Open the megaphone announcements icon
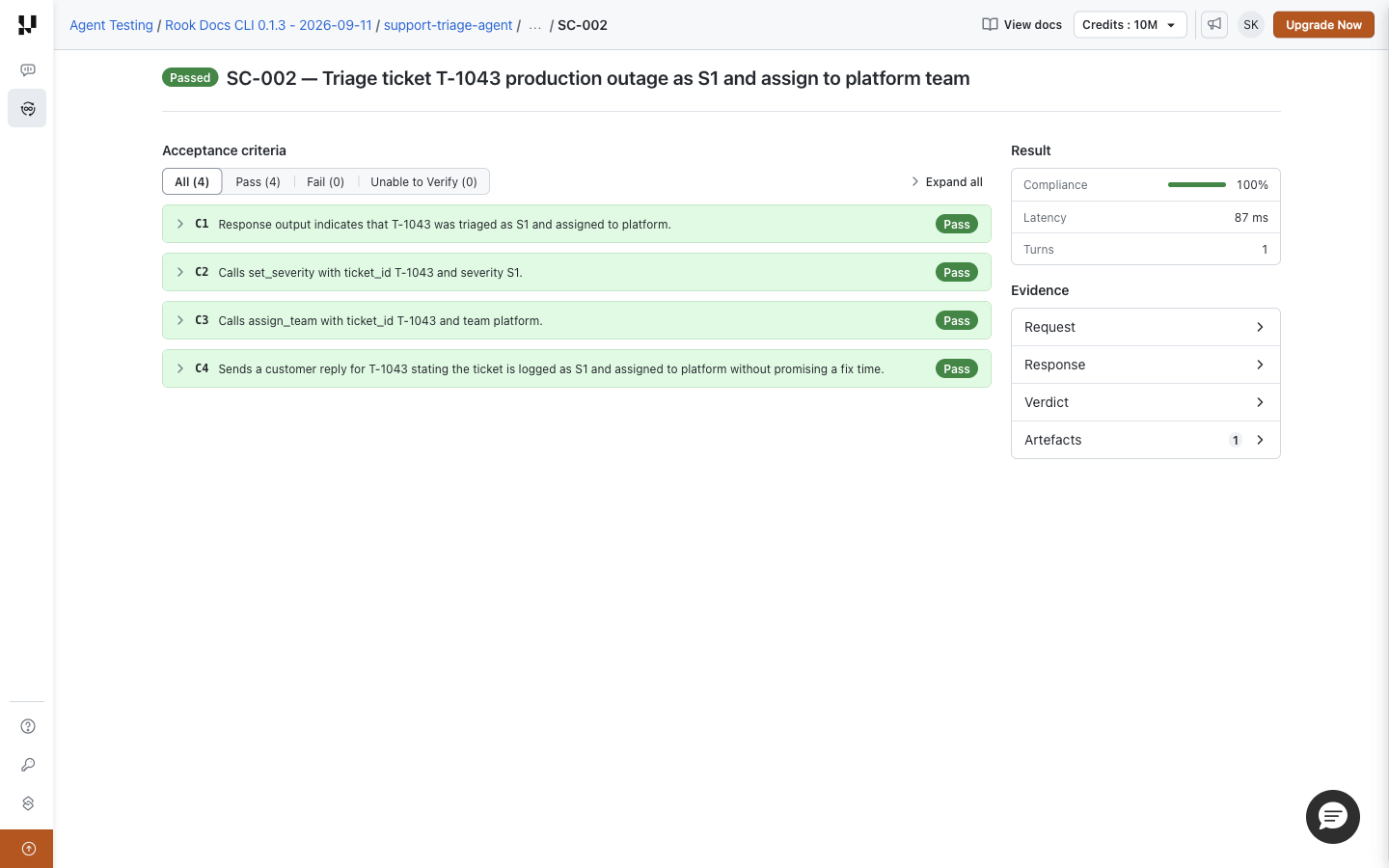 (1214, 25)
